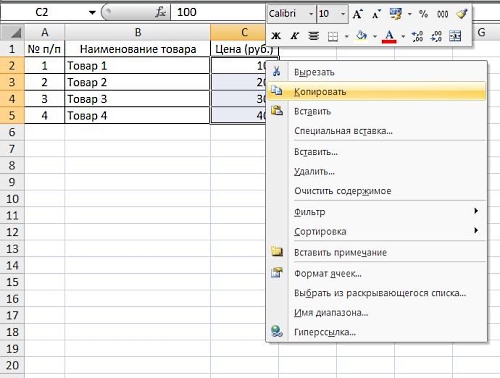Screen dimensions: 500x378
Task: Apply red font color
Action: (x=389, y=36)
